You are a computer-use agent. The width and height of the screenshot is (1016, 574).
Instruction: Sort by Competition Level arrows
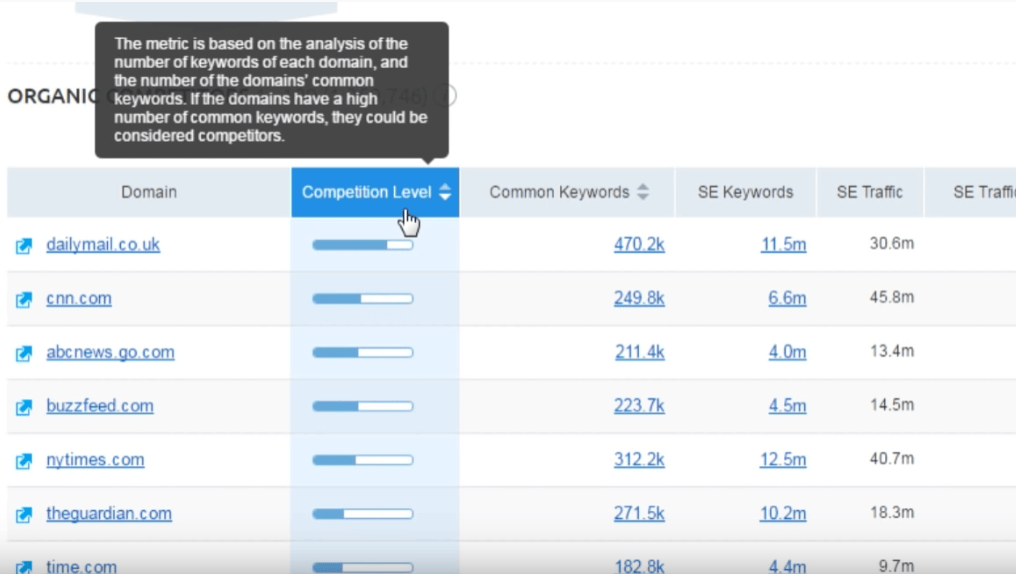tap(445, 192)
